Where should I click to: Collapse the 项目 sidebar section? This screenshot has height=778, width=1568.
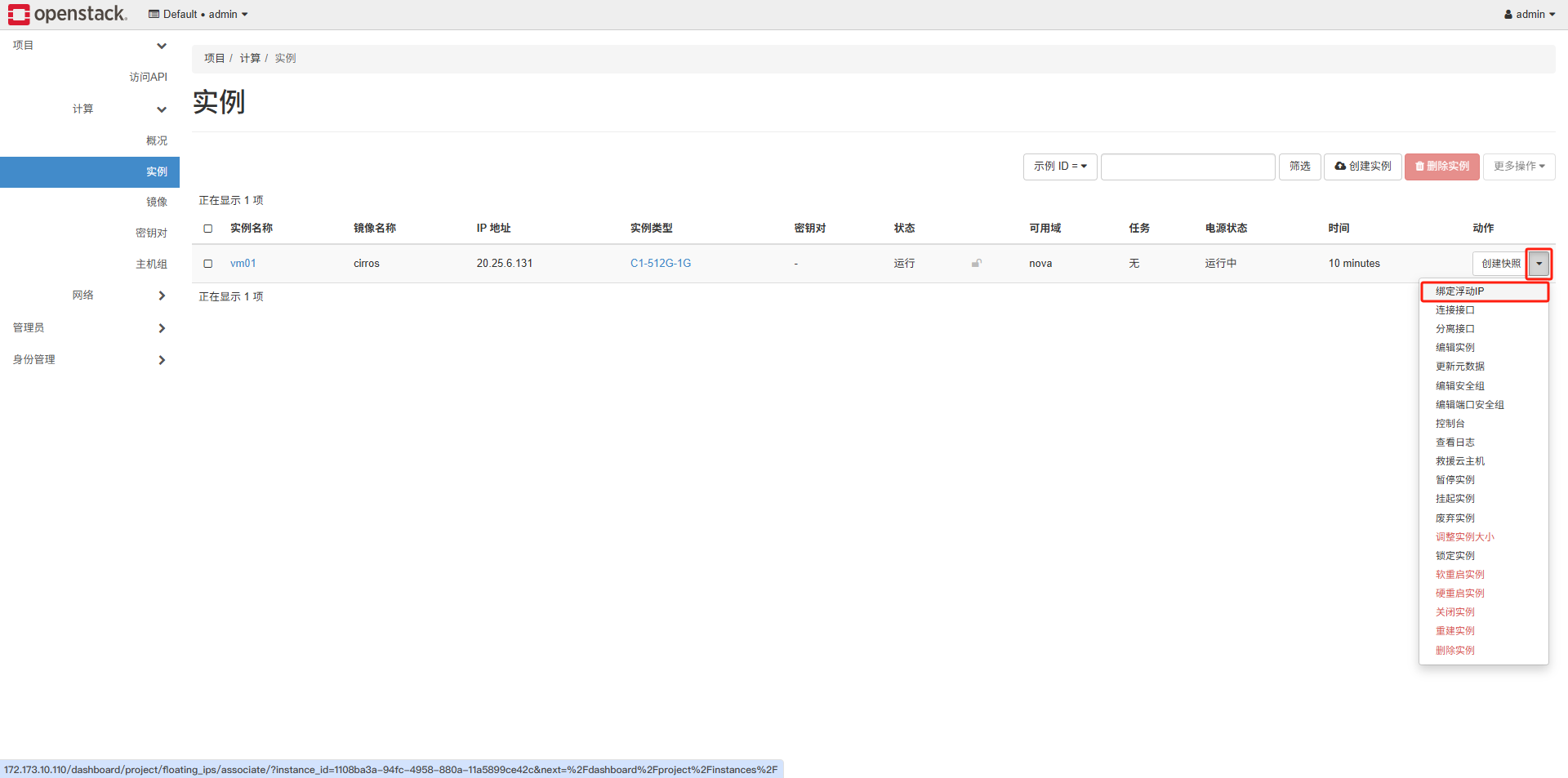(90, 46)
